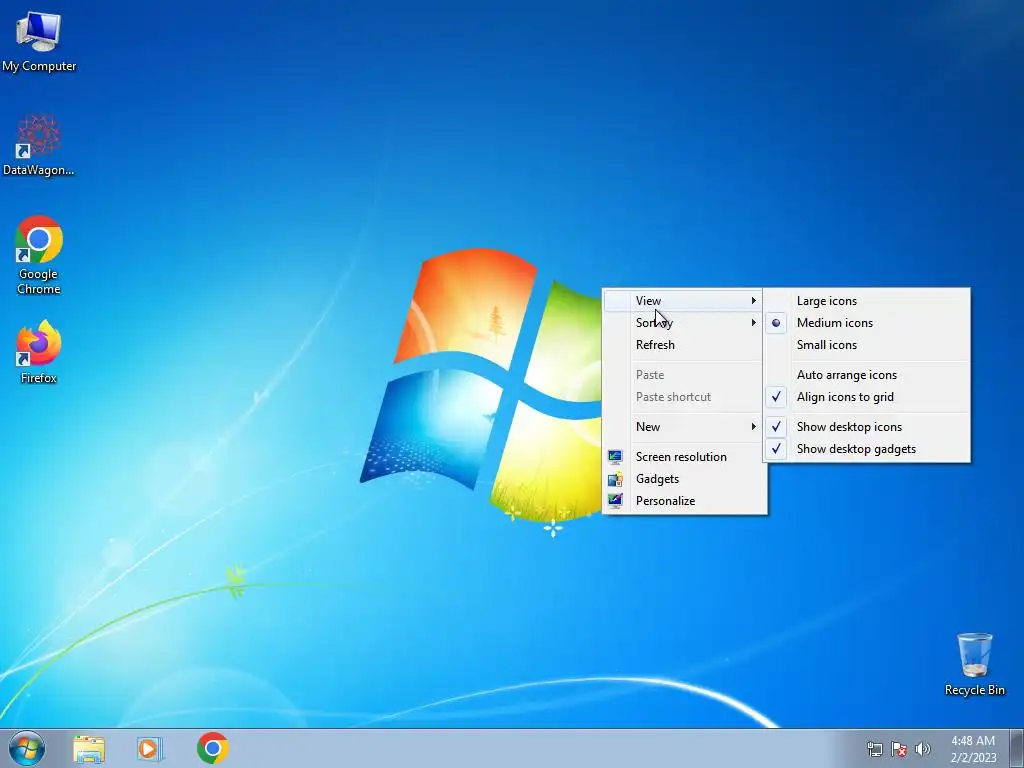Toggle Show desktop icons
Viewport: 1024px width, 768px height.
[867, 427]
